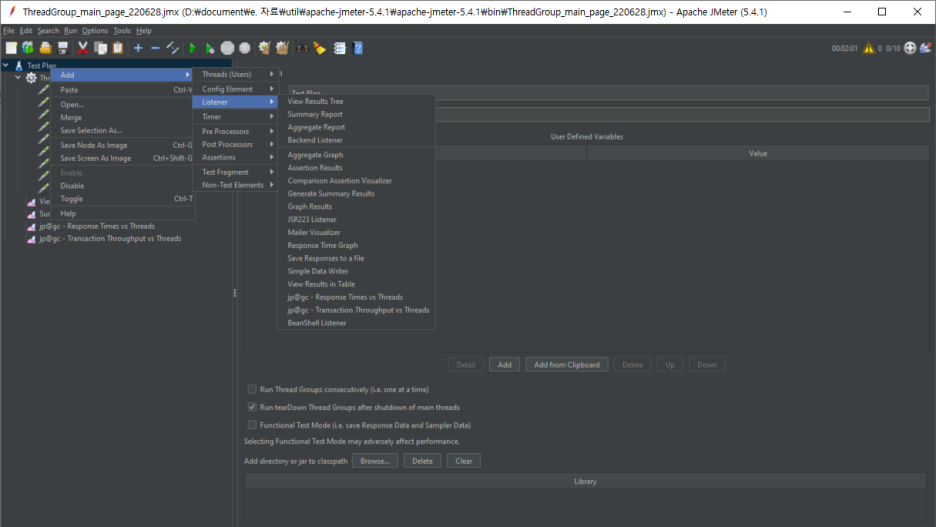Screen dimensions: 936x527
Task: Click Add from Clipboard button
Action: point(566,365)
